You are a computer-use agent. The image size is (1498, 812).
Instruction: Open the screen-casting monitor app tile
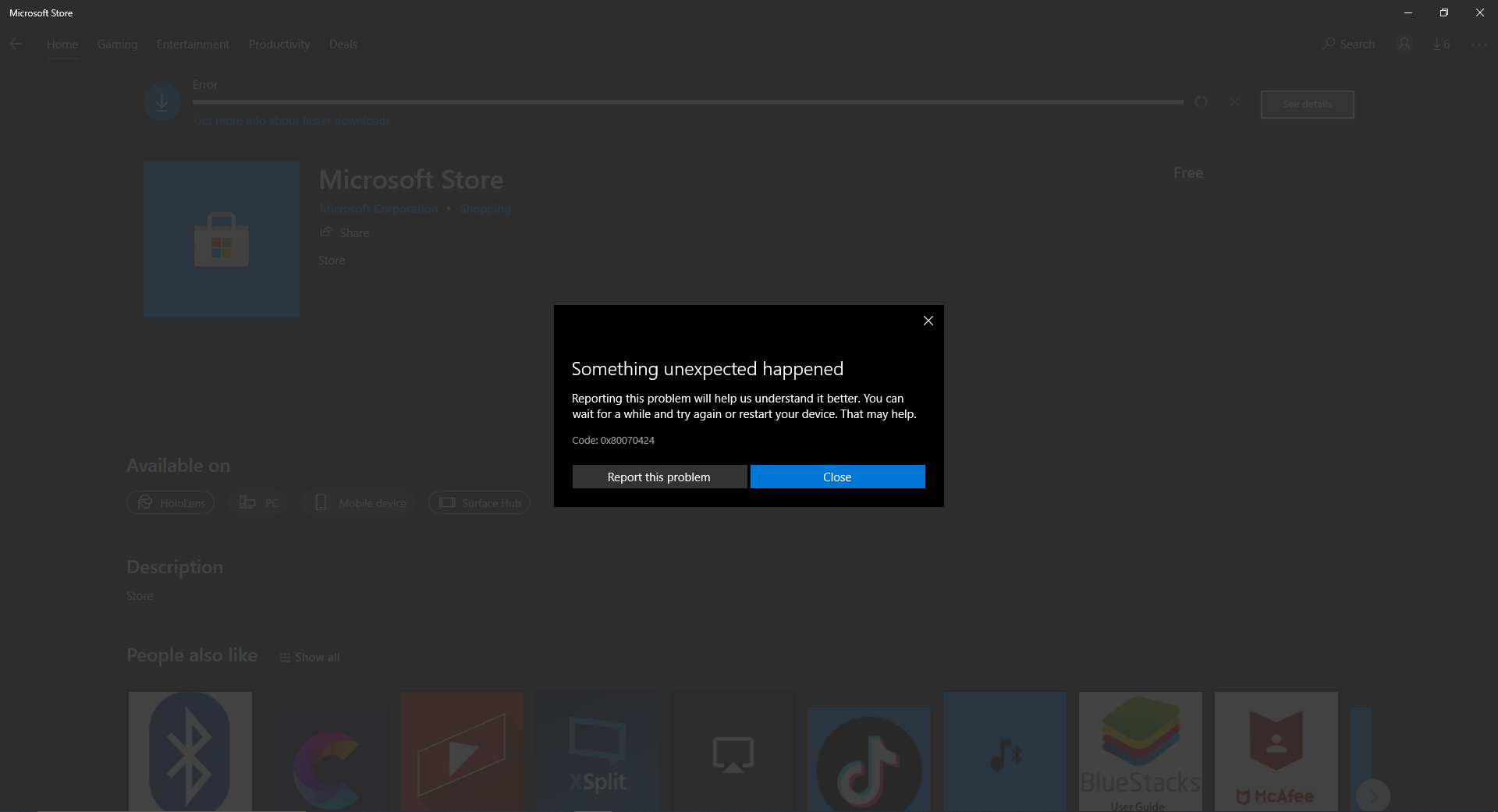tap(733, 751)
